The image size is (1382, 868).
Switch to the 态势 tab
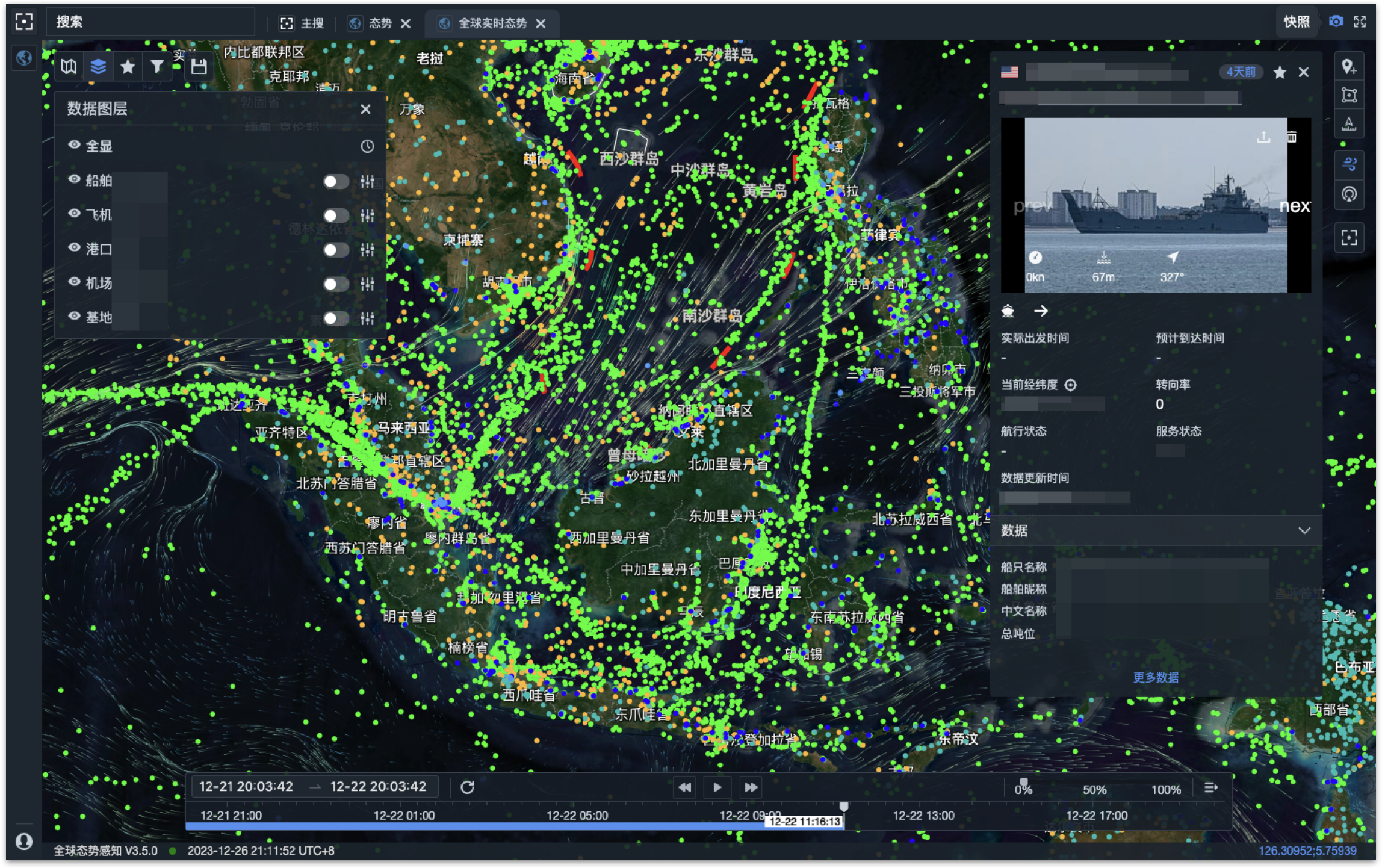point(380,23)
